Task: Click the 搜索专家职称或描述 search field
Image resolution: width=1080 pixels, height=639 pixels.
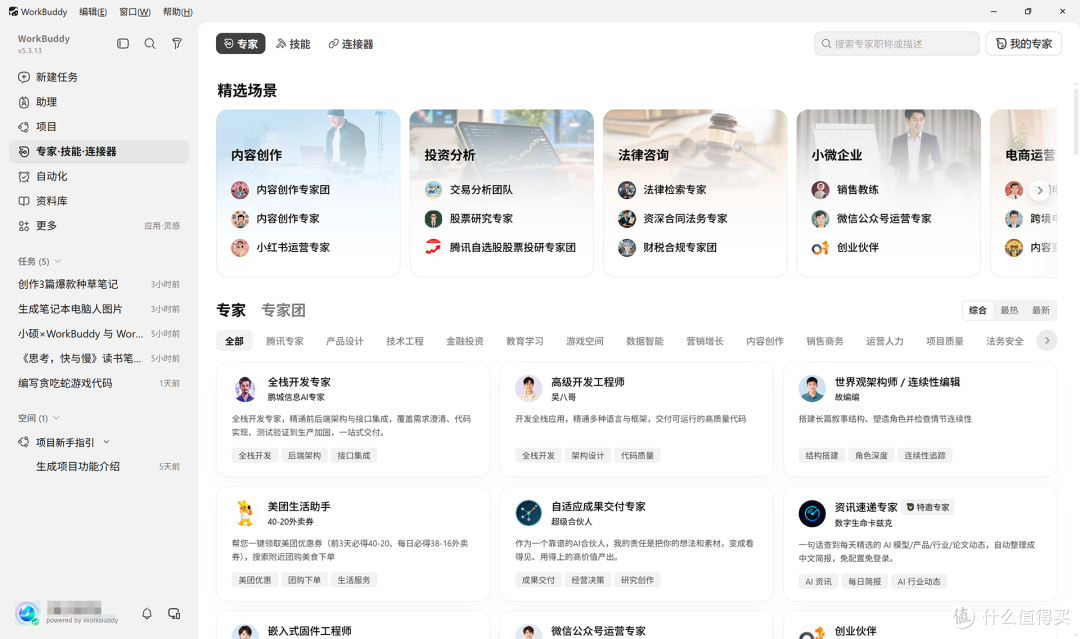Action: click(897, 43)
